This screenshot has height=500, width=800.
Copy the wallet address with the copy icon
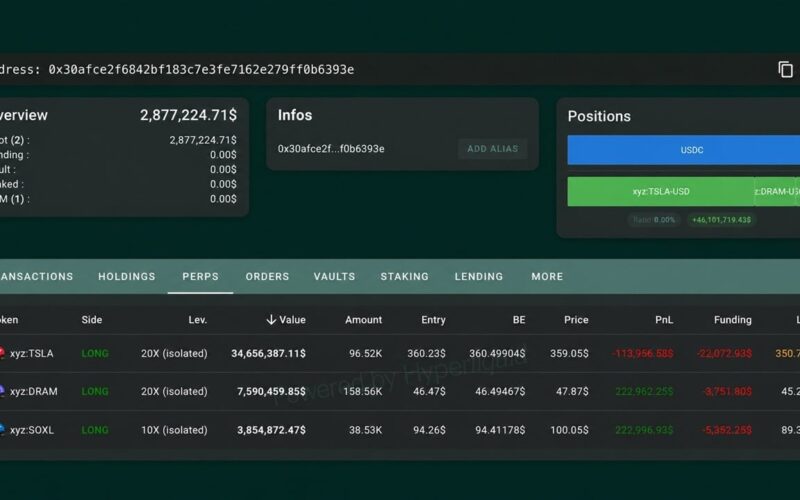tap(785, 69)
